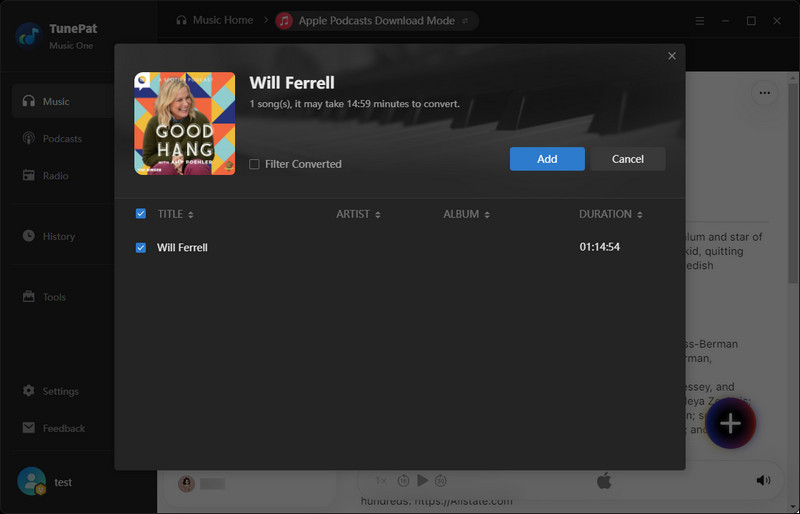Viewport: 800px width, 514px height.
Task: Open the hamburger menu in title bar
Action: click(699, 21)
